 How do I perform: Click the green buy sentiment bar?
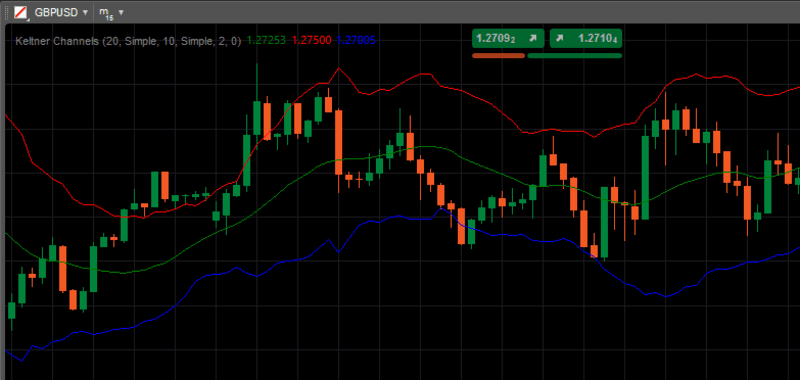(574, 55)
